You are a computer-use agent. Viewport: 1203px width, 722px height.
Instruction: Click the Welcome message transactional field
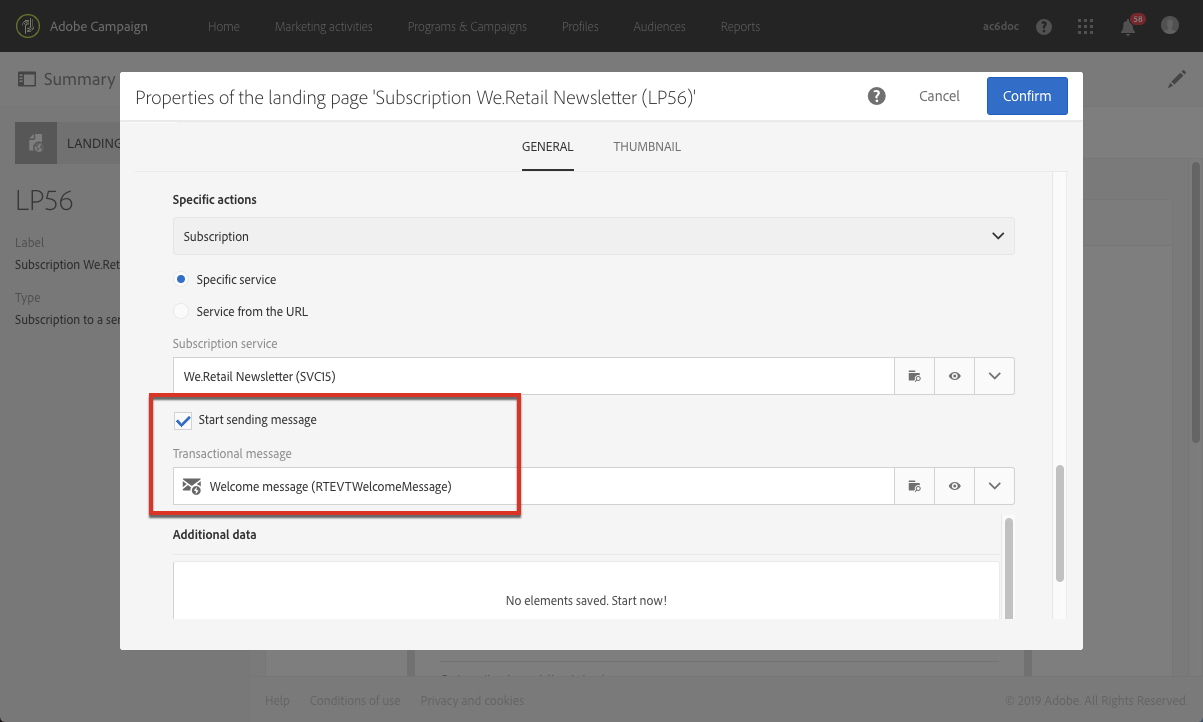click(533, 486)
